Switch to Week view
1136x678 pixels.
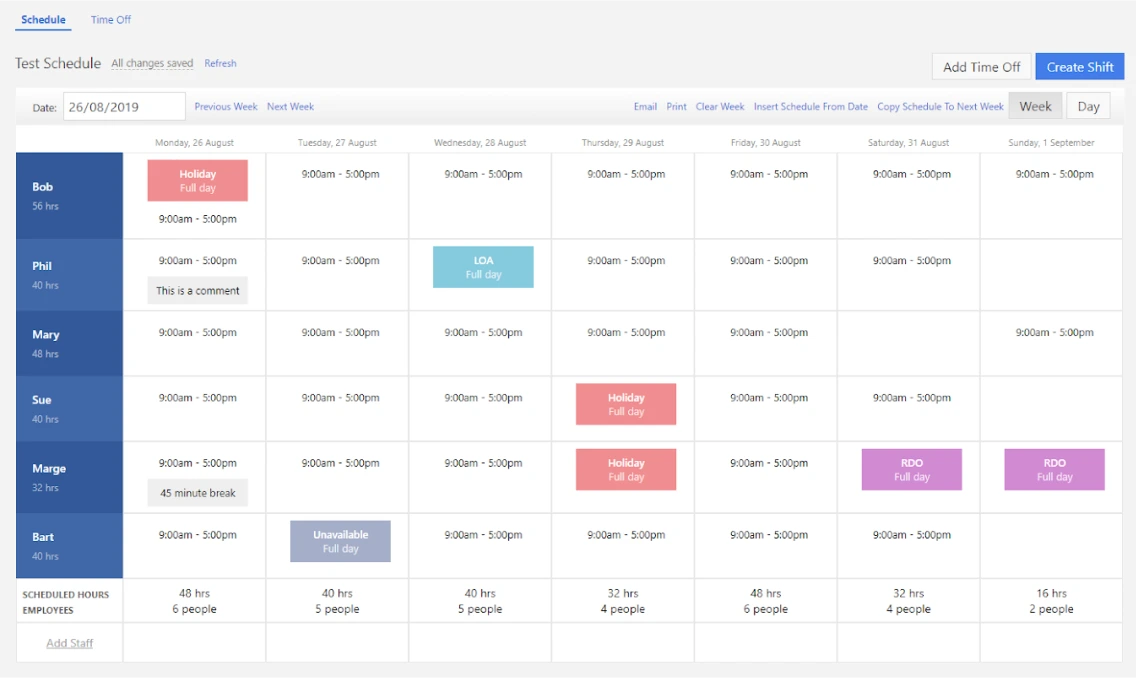coord(1036,105)
